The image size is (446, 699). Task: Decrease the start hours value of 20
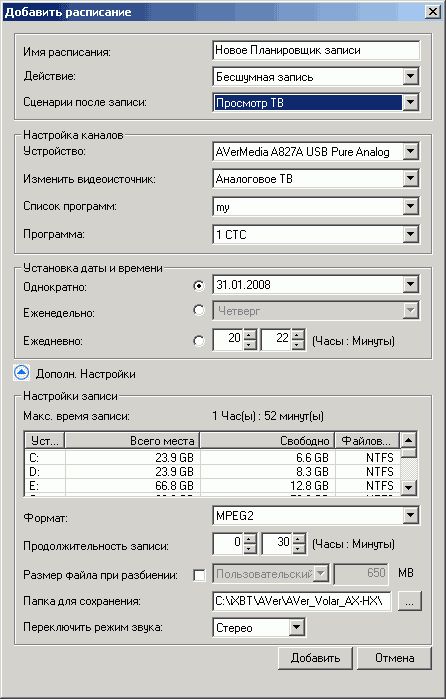click(x=251, y=345)
